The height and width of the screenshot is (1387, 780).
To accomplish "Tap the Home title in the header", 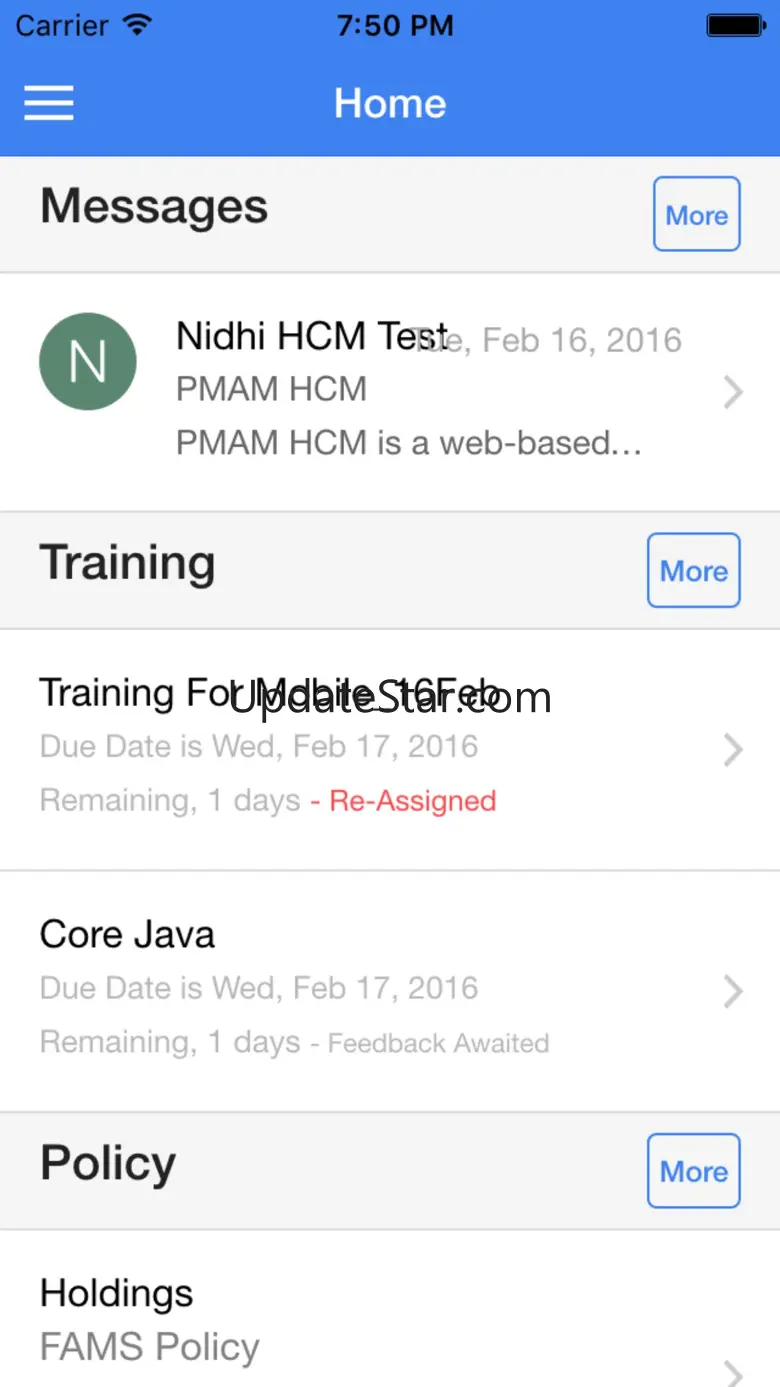I will [x=390, y=103].
